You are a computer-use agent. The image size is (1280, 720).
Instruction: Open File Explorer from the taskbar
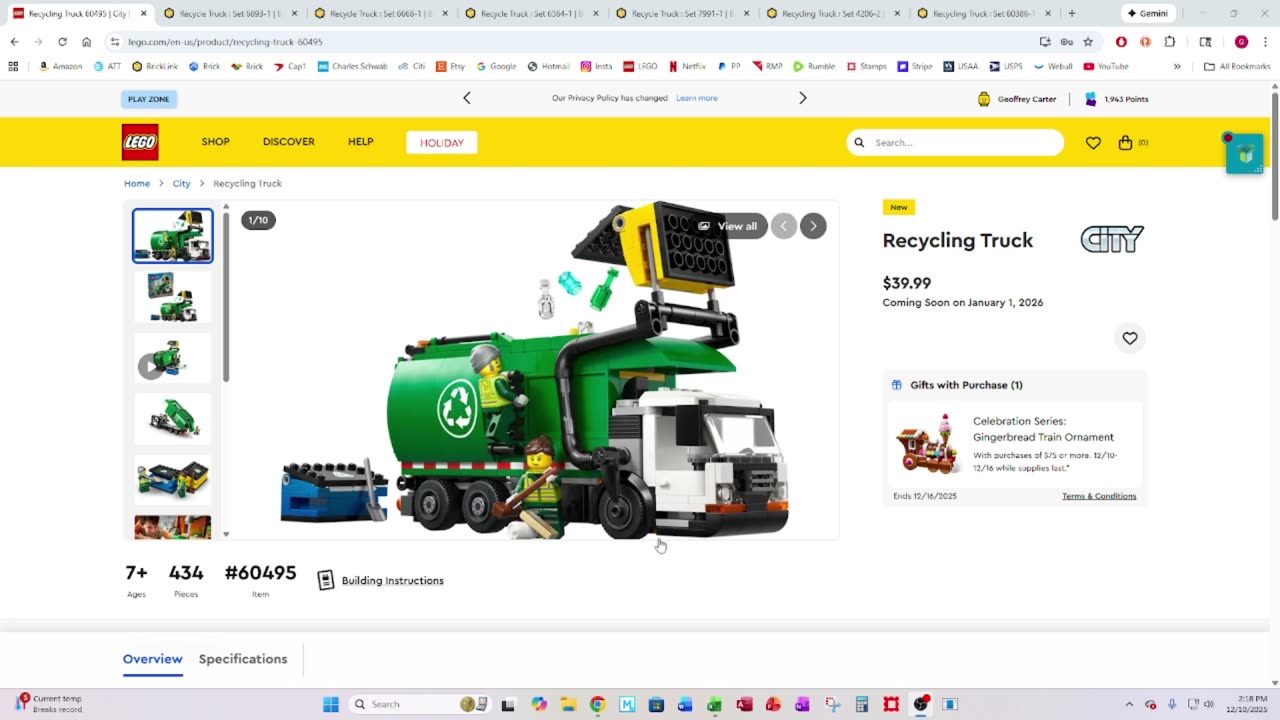click(568, 704)
